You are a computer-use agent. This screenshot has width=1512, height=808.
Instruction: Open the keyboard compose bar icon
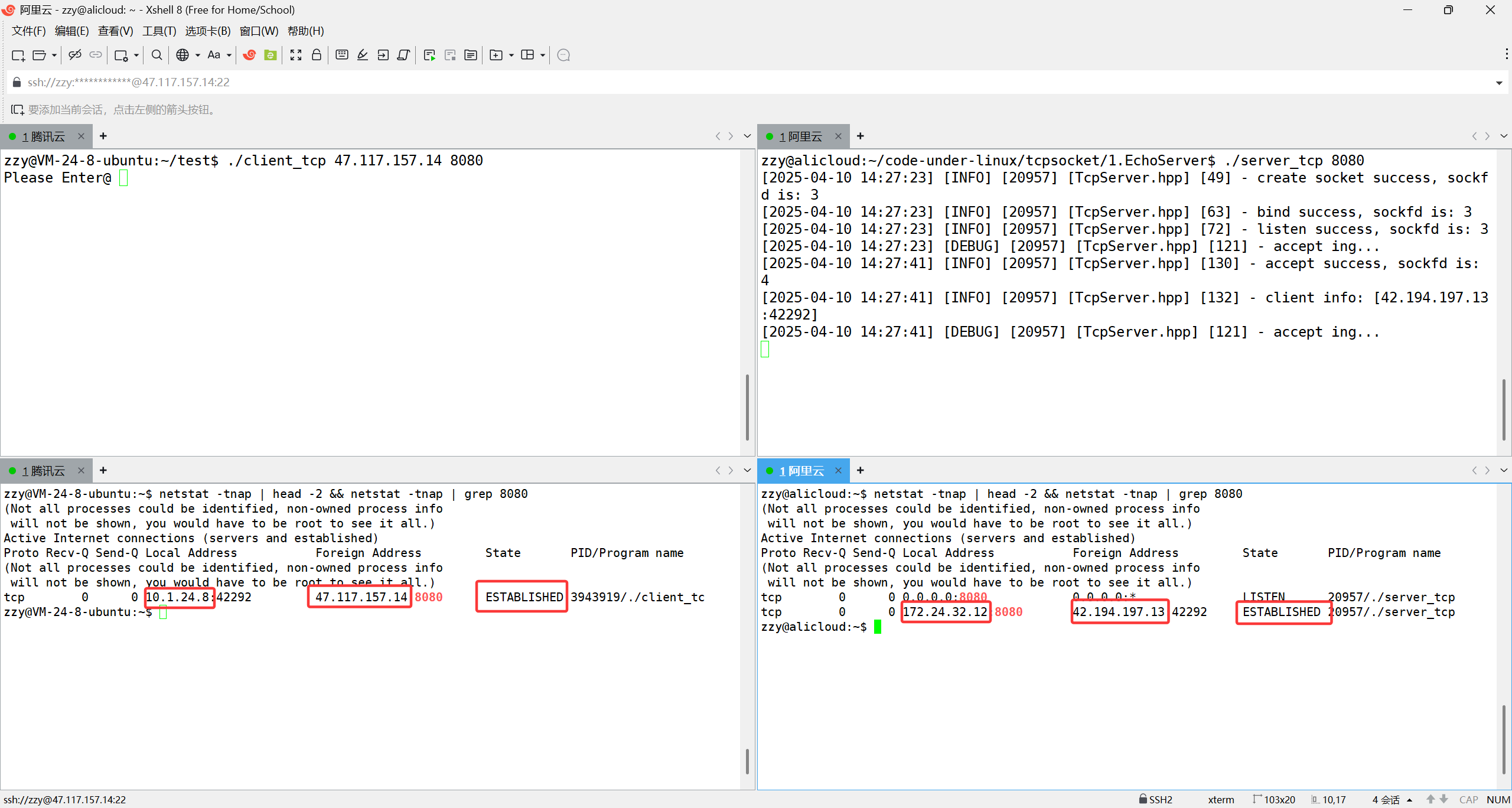point(341,55)
